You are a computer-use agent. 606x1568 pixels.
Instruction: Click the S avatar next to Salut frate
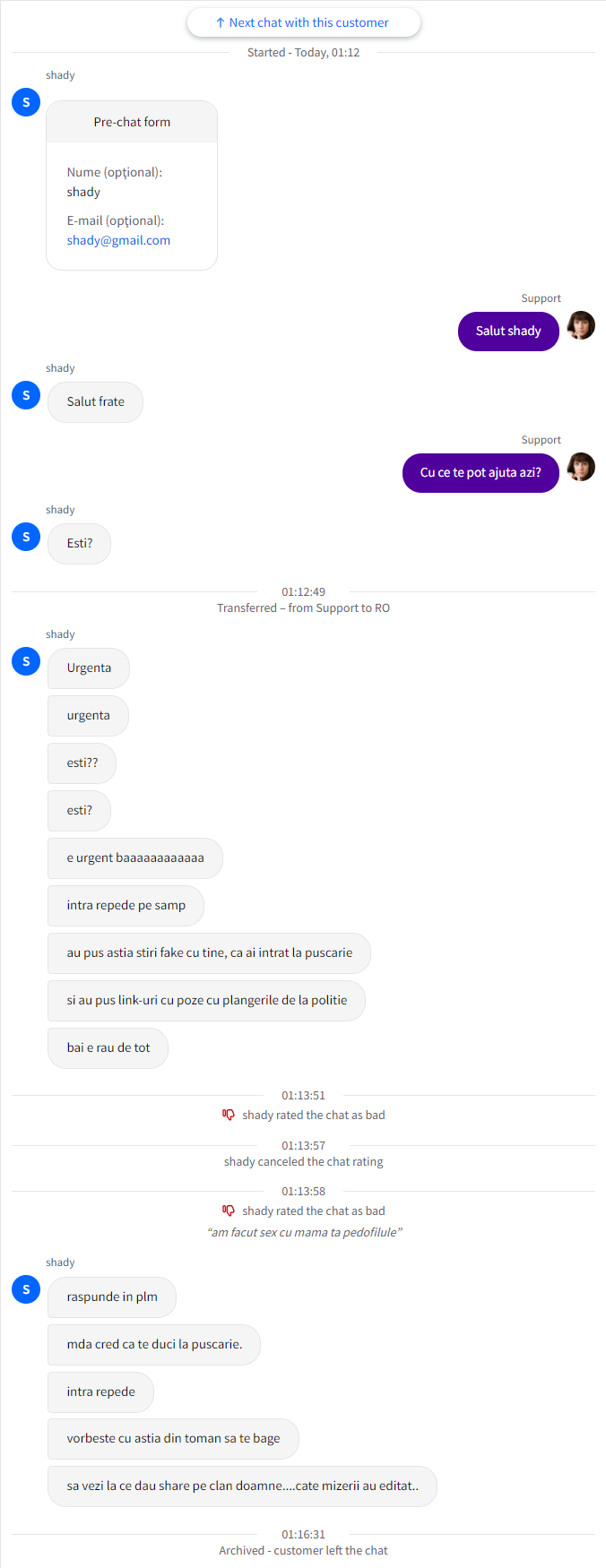pyautogui.click(x=26, y=395)
